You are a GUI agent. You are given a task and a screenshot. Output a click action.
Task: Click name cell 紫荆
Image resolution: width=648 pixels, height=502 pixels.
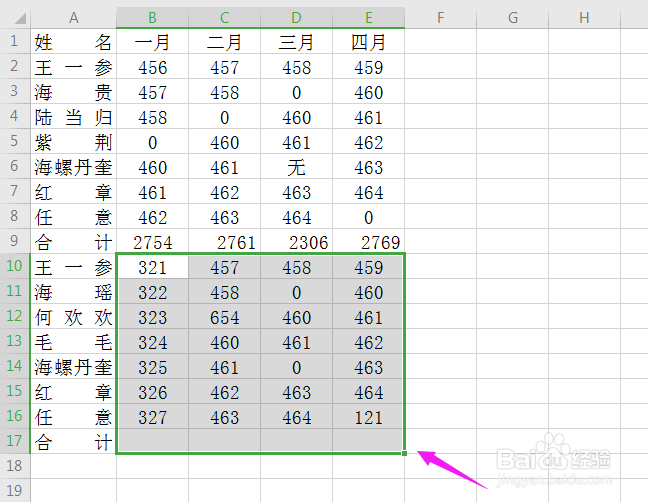(x=74, y=142)
